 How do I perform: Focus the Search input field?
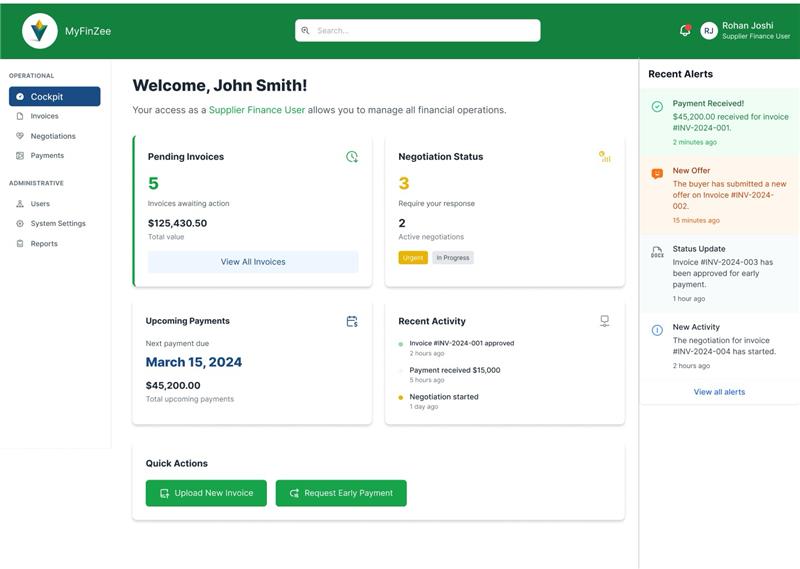(x=420, y=31)
